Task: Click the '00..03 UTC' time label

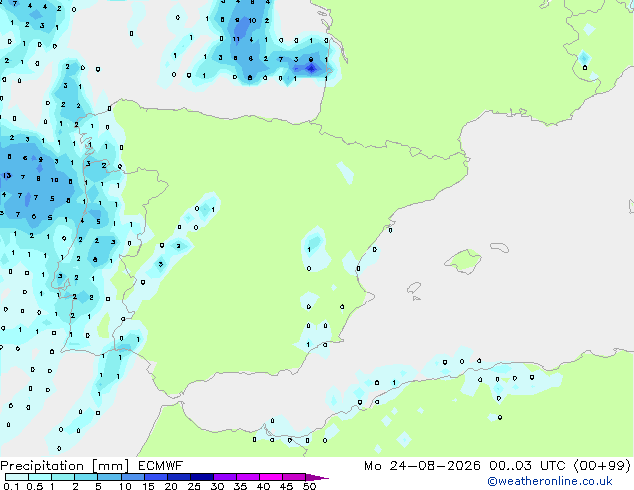Action: click(527, 466)
